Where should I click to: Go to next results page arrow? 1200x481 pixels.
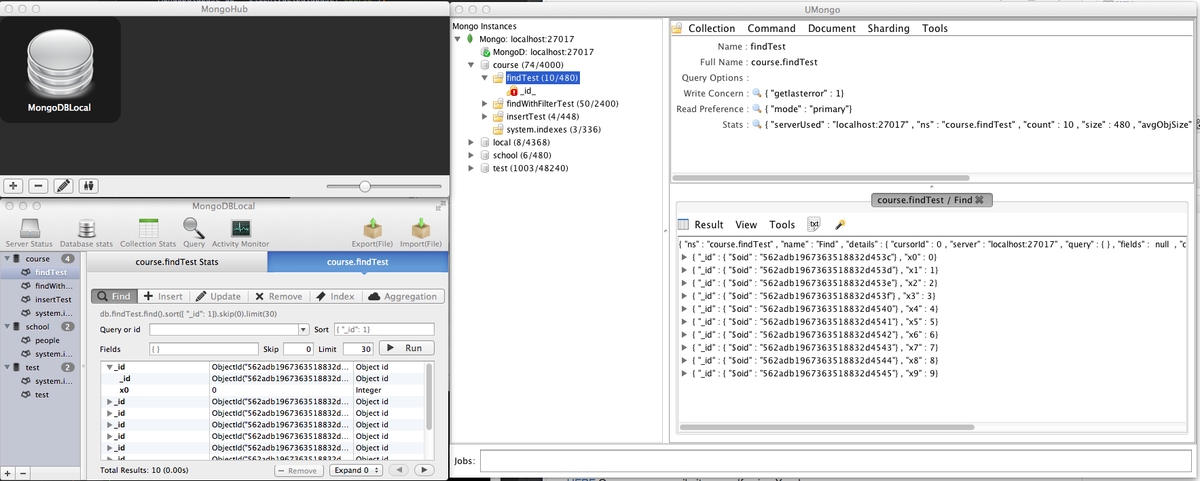click(x=424, y=469)
